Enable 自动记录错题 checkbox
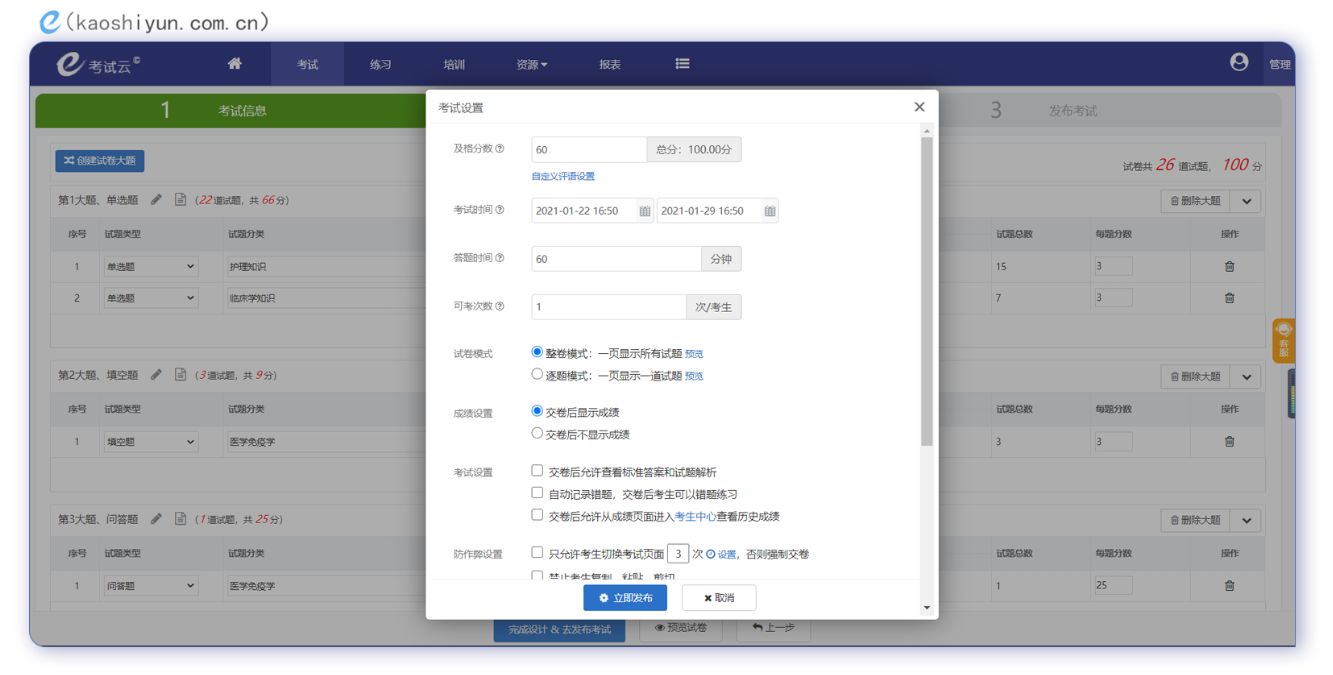Viewport: 1333px width, 675px height. point(538,493)
